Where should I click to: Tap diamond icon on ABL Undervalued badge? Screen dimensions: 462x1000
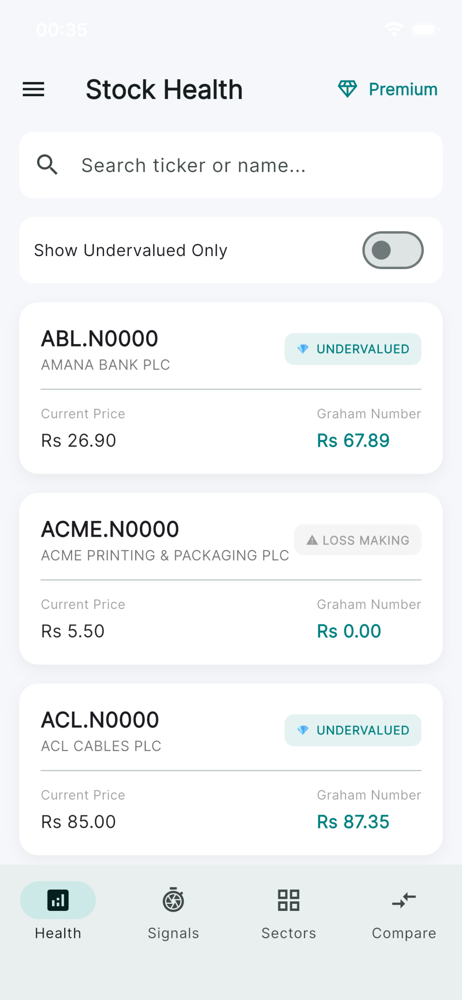click(303, 349)
